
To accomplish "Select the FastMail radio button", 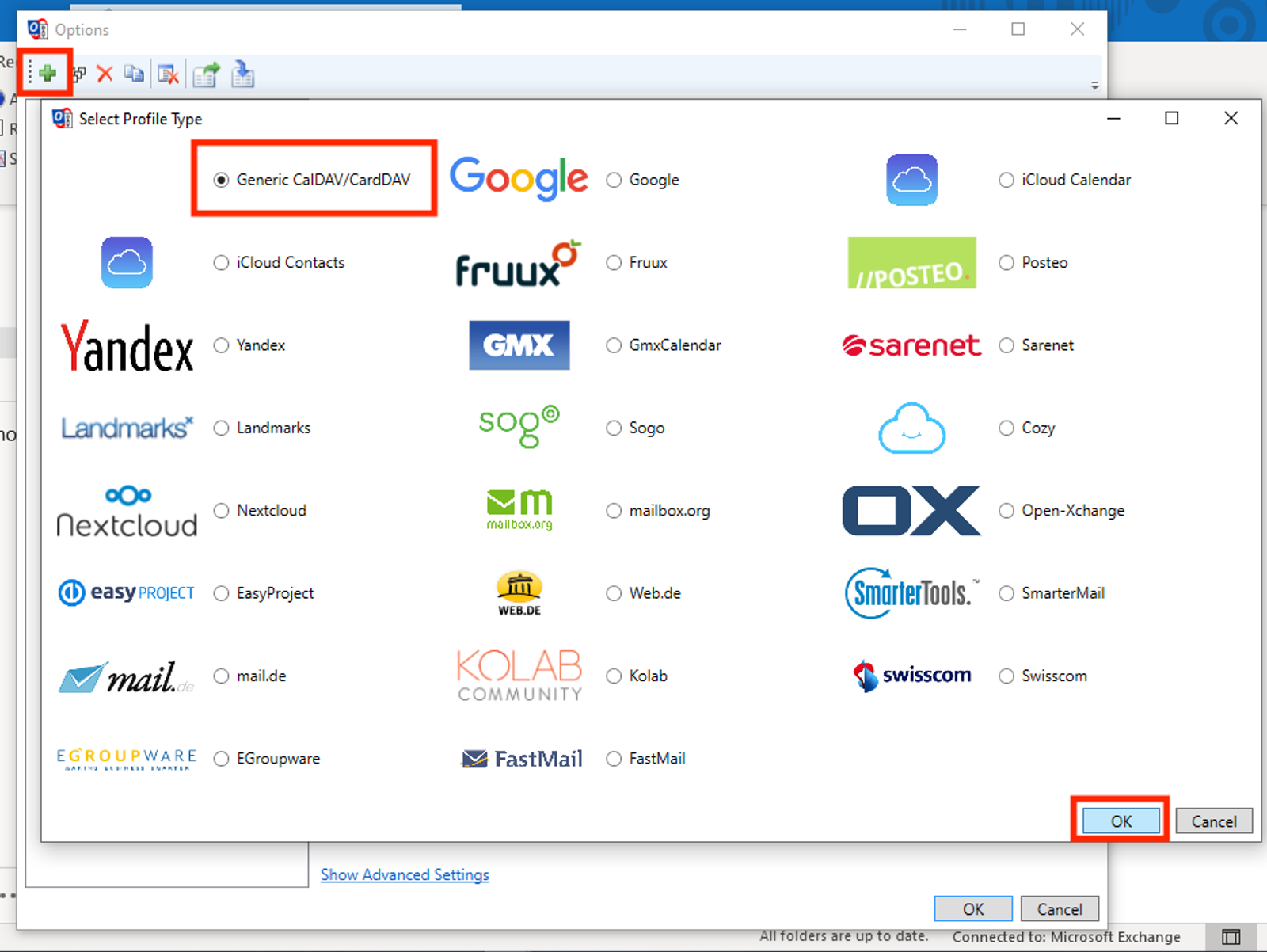I will [x=614, y=759].
